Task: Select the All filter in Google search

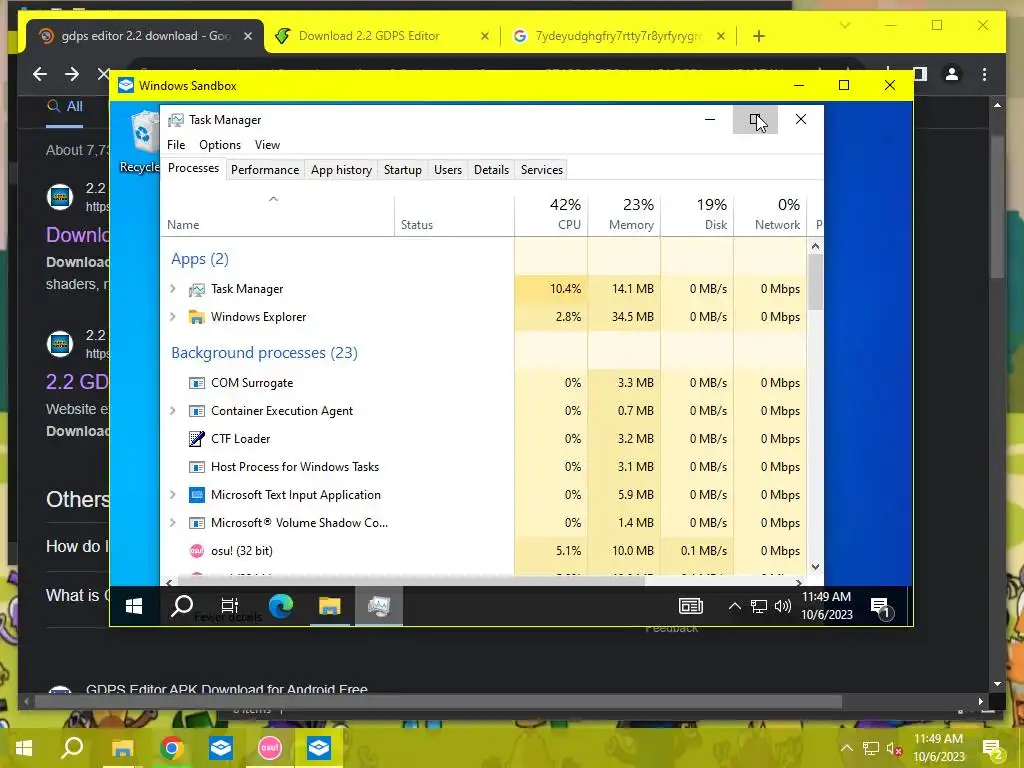Action: pyautogui.click(x=65, y=106)
